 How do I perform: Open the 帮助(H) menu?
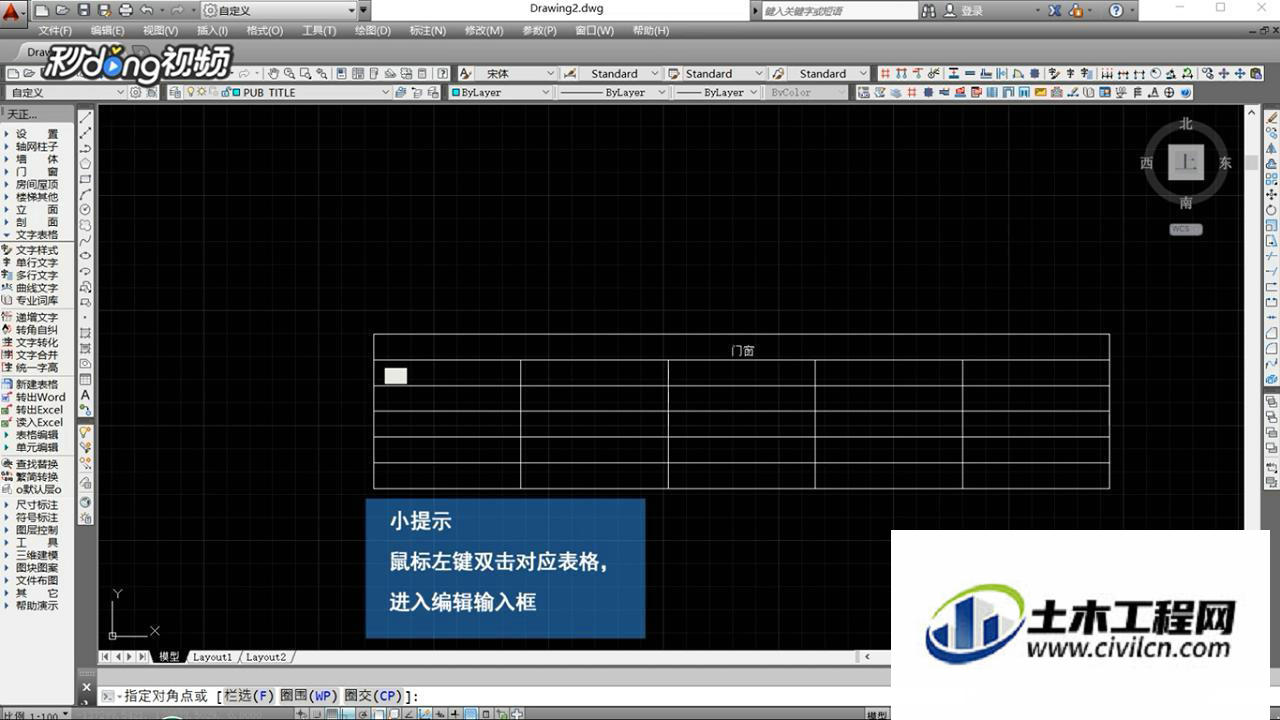650,30
